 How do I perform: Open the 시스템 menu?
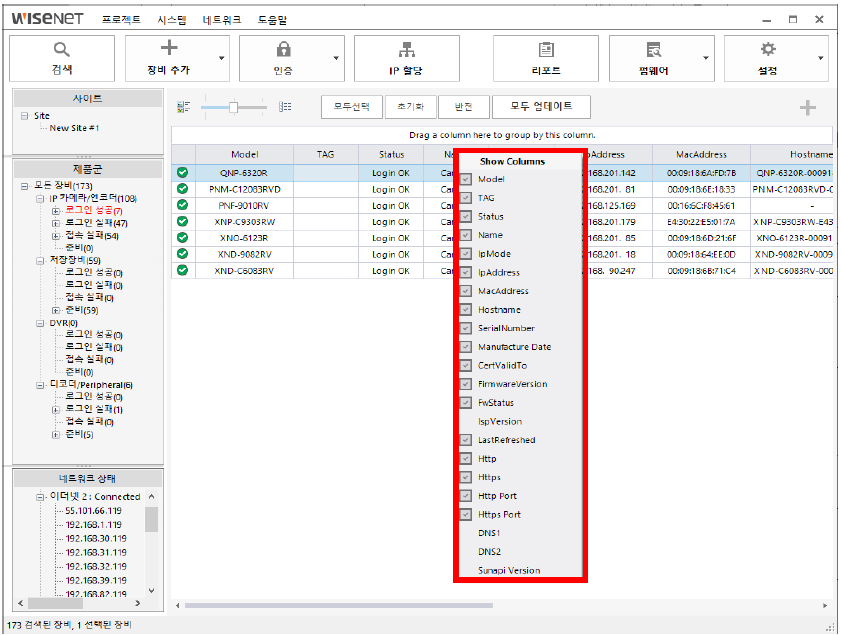click(x=171, y=20)
